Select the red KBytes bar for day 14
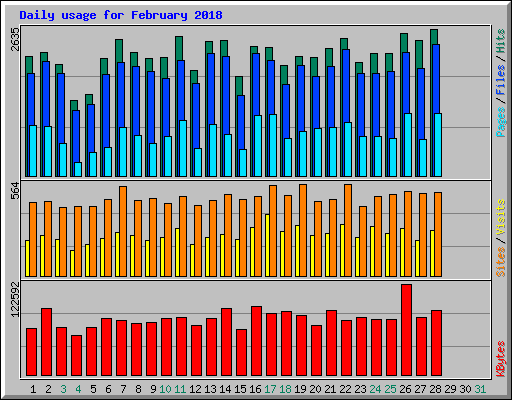 [226, 342]
